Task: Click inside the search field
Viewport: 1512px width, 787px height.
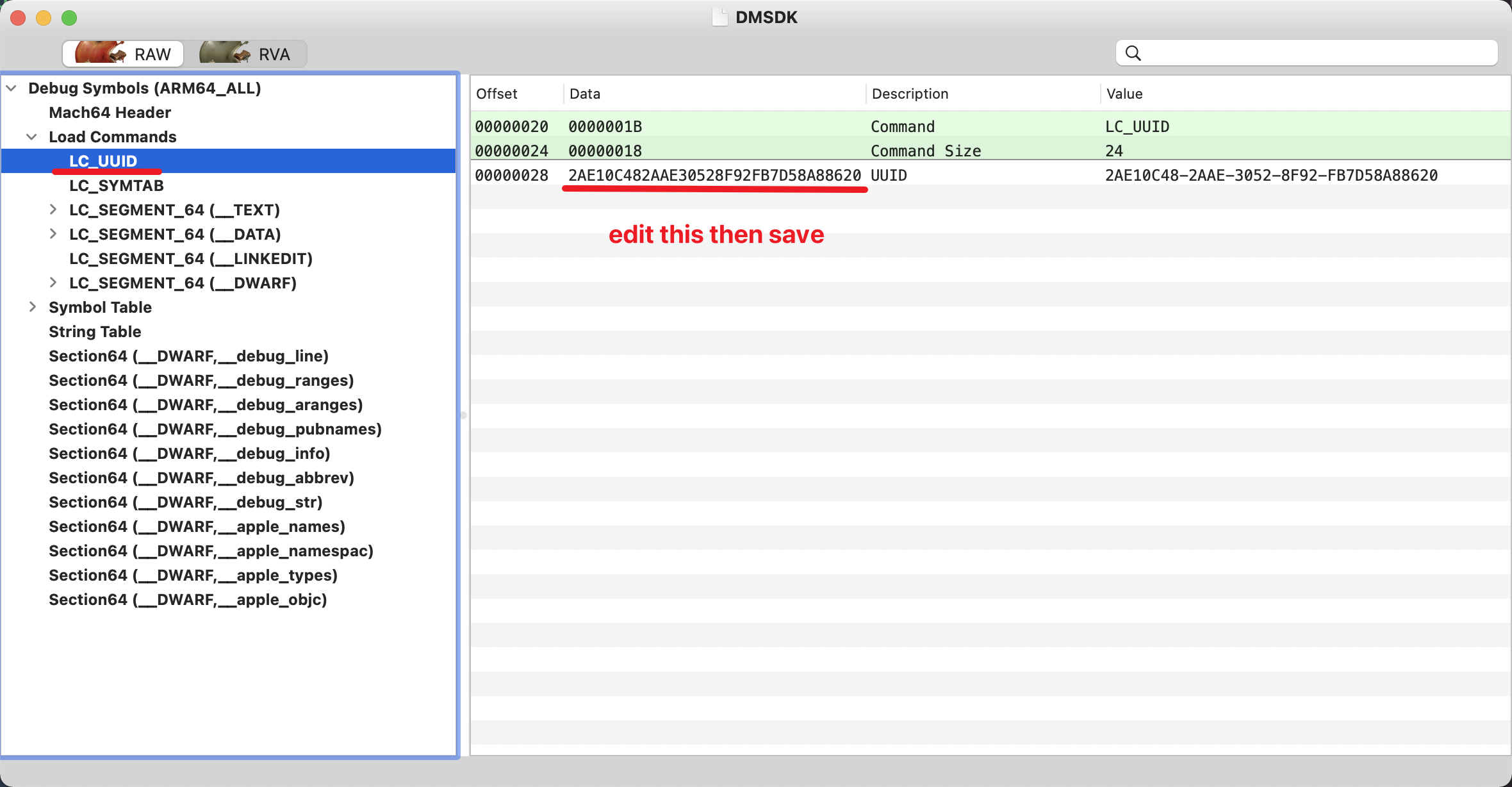Action: 1313,53
